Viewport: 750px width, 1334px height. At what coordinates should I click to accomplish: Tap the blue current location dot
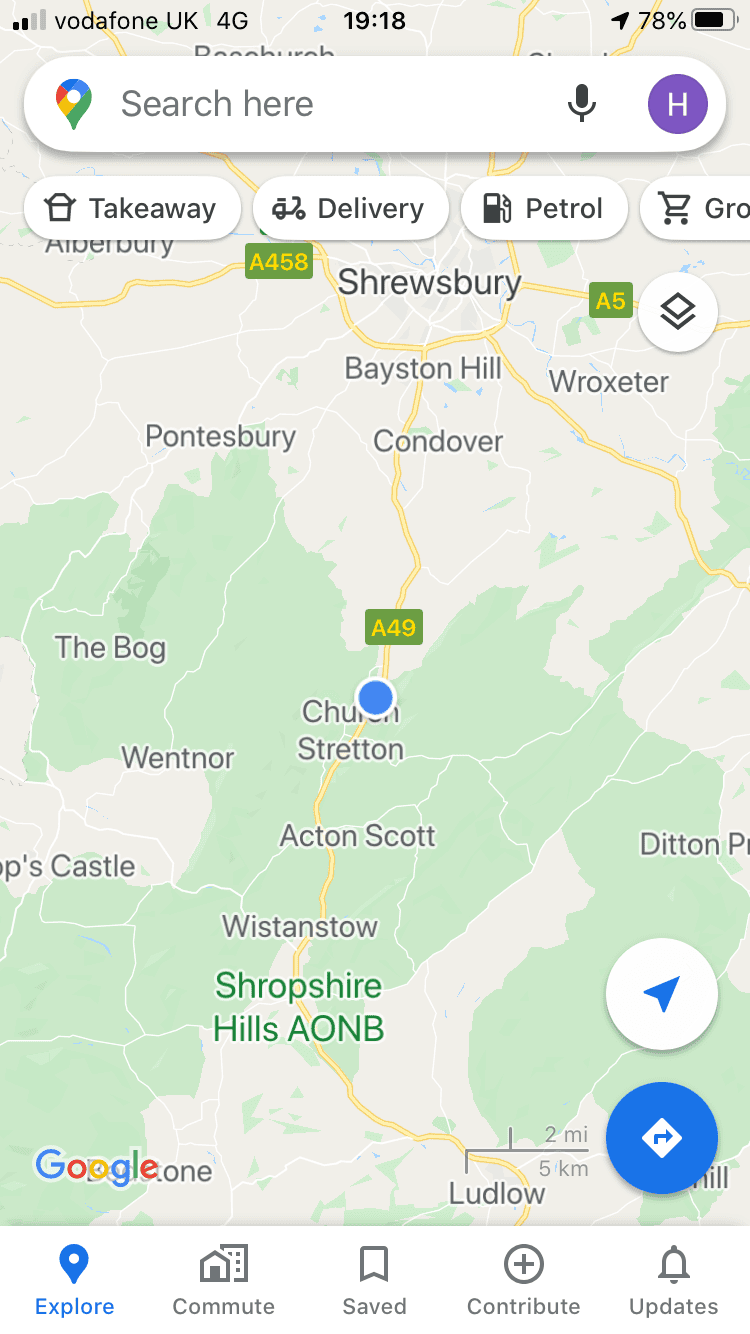(x=376, y=696)
